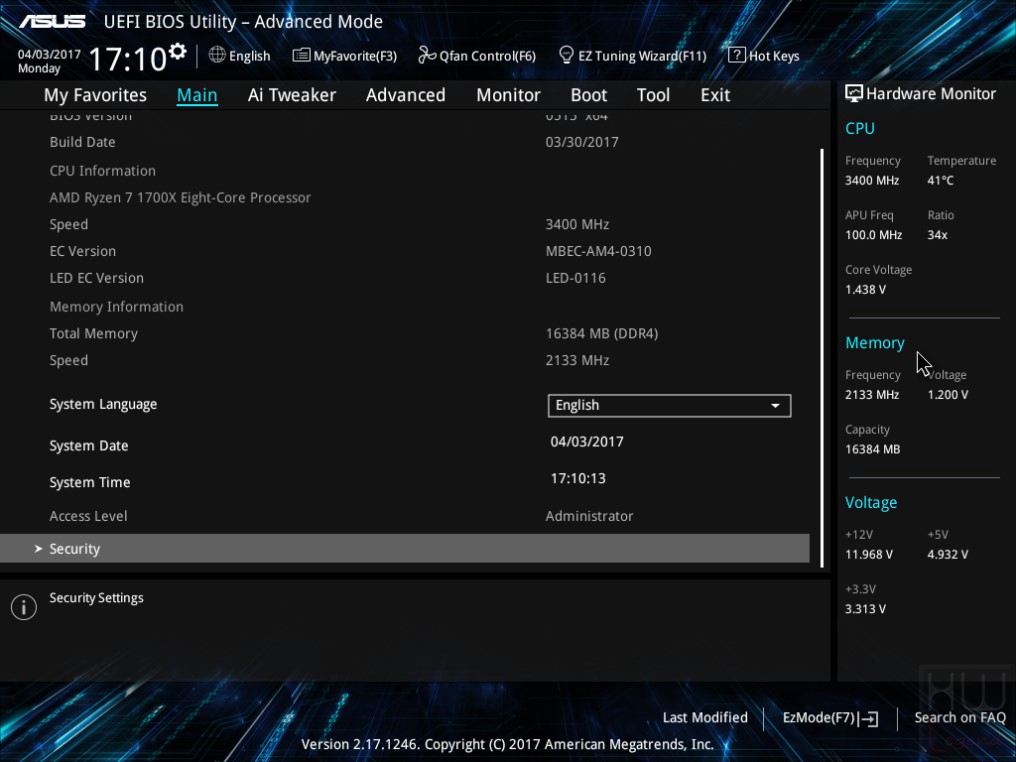This screenshot has height=762, width=1016.
Task: Click the 11.968 V +12V reading
Action: point(869,555)
